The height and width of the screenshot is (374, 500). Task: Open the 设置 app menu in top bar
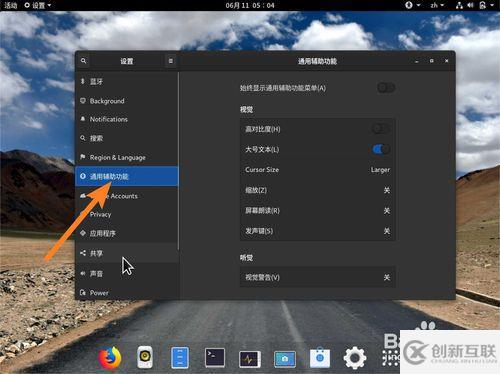(38, 5)
